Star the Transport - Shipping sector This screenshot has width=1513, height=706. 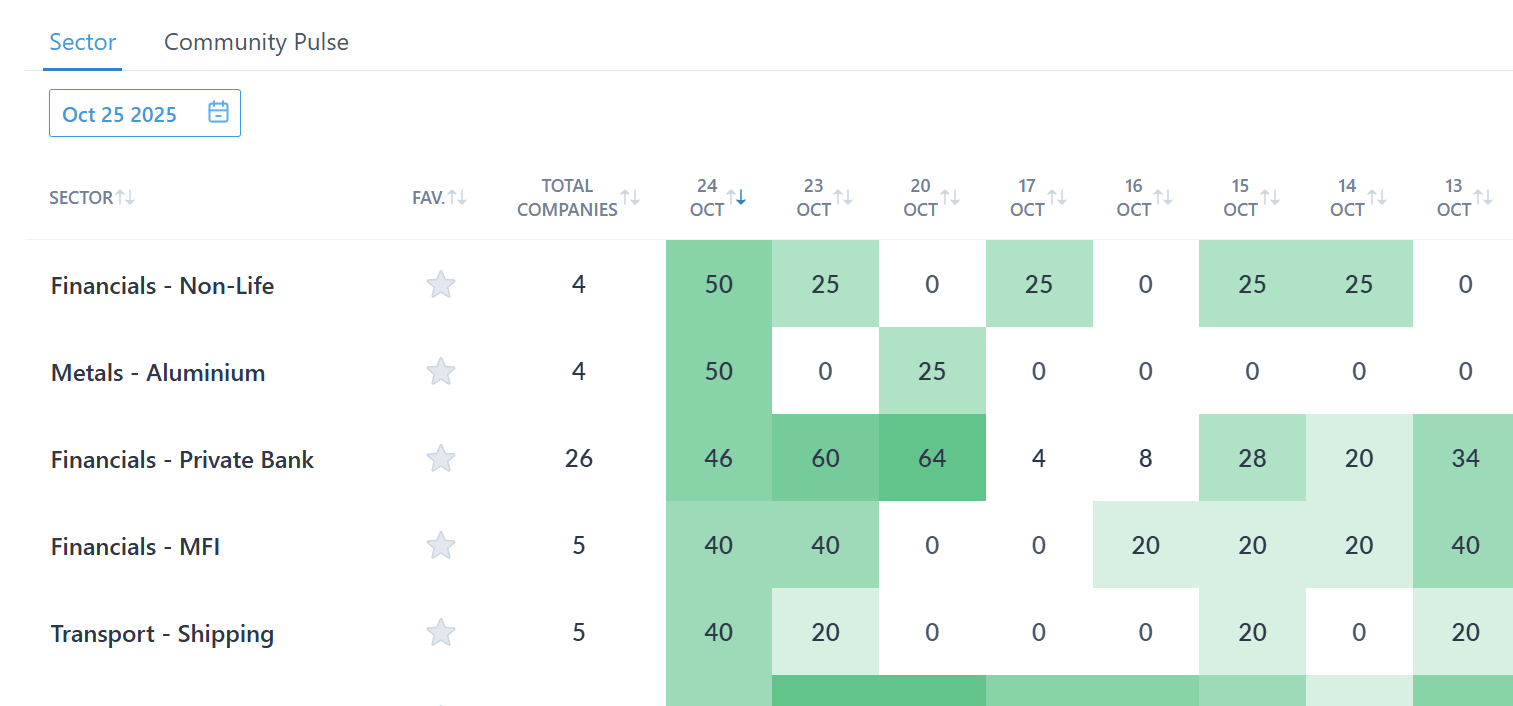point(441,632)
